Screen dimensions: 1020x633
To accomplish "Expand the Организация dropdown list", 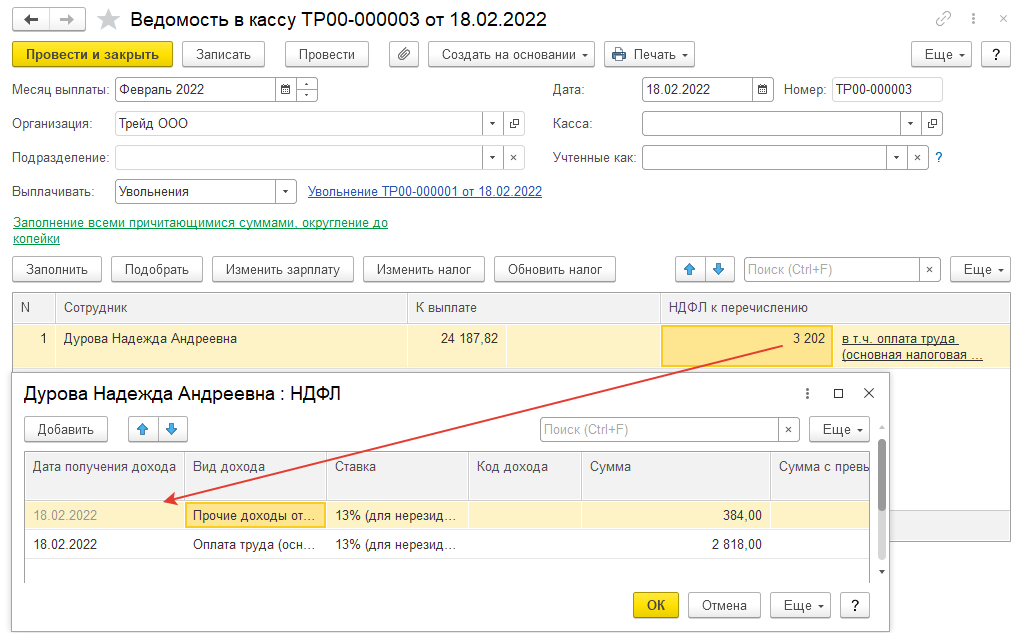I will click(x=492, y=124).
